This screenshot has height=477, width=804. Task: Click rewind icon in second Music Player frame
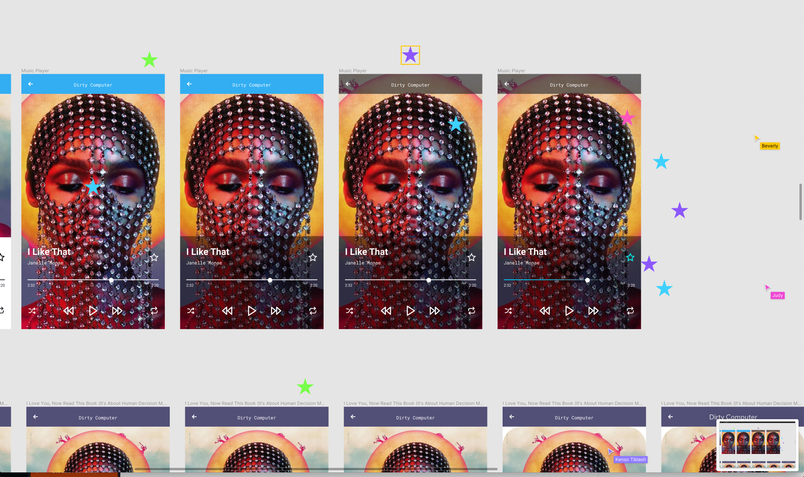[227, 311]
